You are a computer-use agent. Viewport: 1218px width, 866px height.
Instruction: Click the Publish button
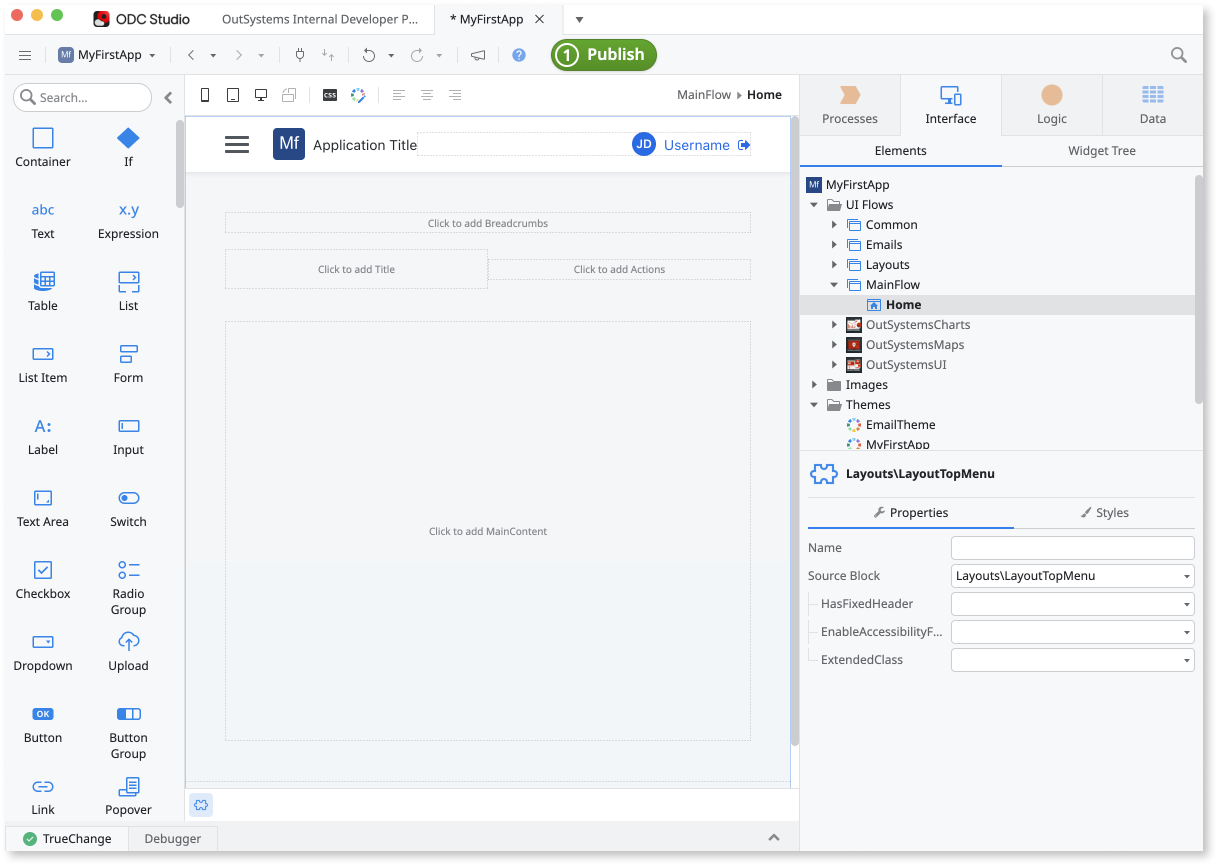(x=603, y=55)
